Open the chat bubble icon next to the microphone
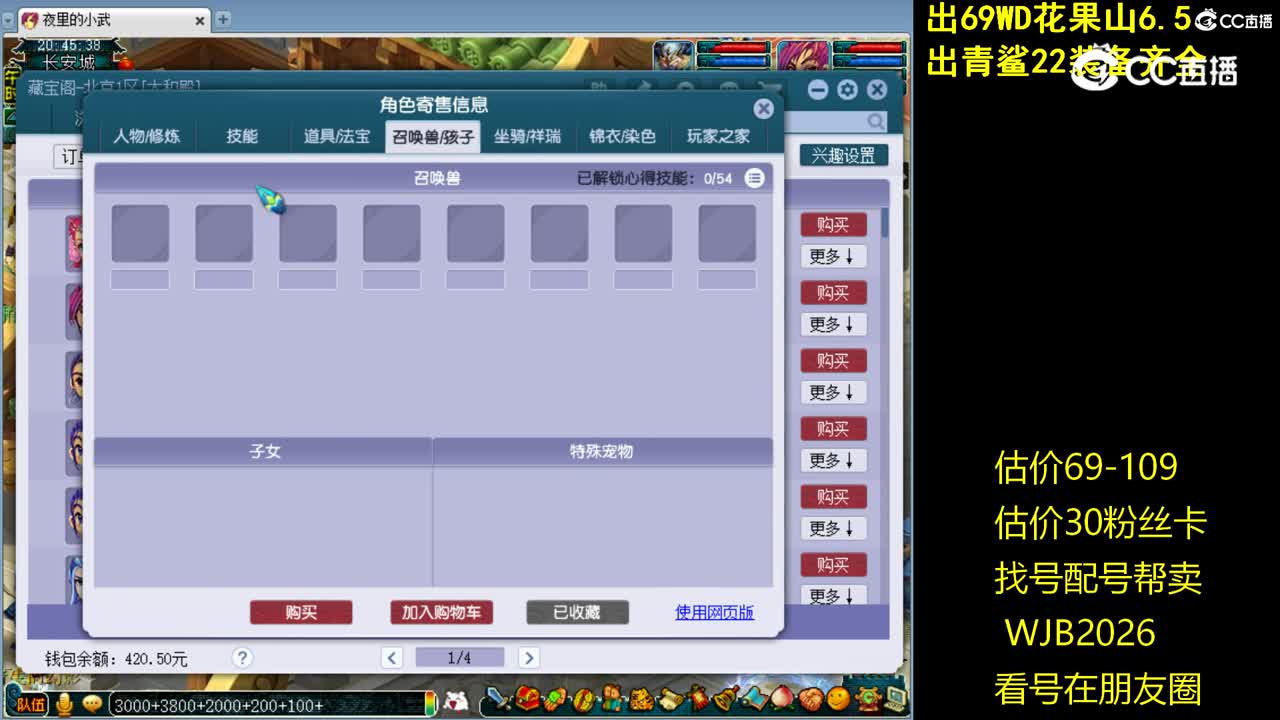 [91, 703]
